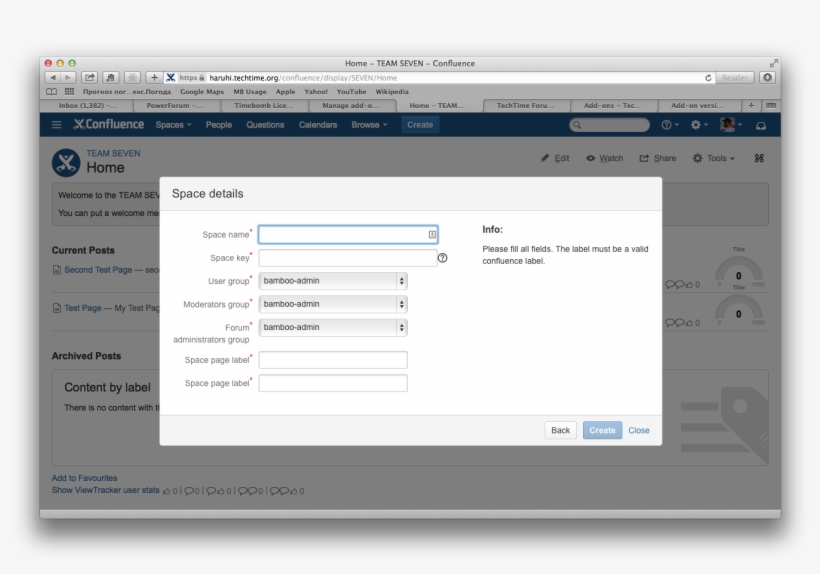Focus the Space name input field
The height and width of the screenshot is (574, 820).
pyautogui.click(x=348, y=235)
